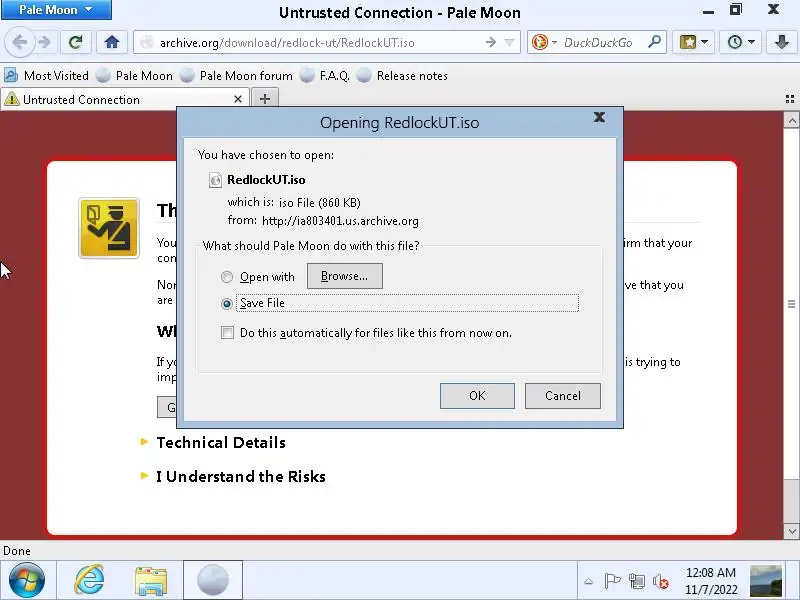Minimize the Pale Moon window
The width and height of the screenshot is (800, 600).
click(x=708, y=11)
